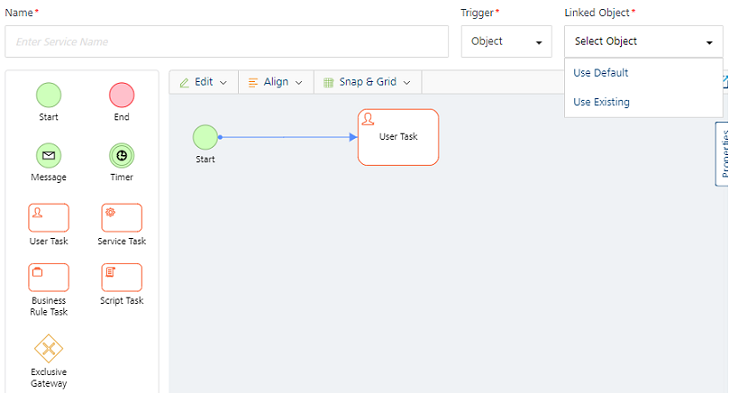This screenshot has height=393, width=729.
Task: Select the Script Task palette shape
Action: click(x=122, y=277)
